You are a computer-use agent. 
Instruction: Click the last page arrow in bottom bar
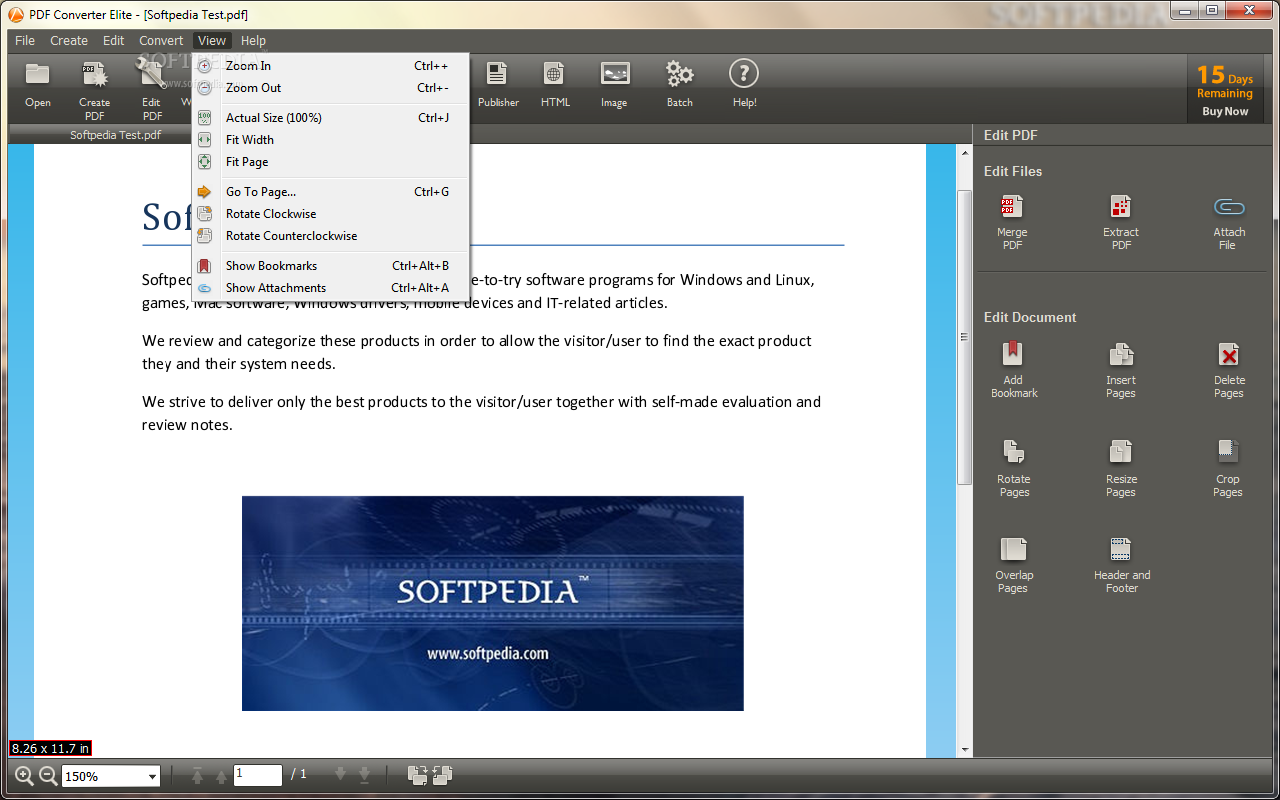point(364,775)
